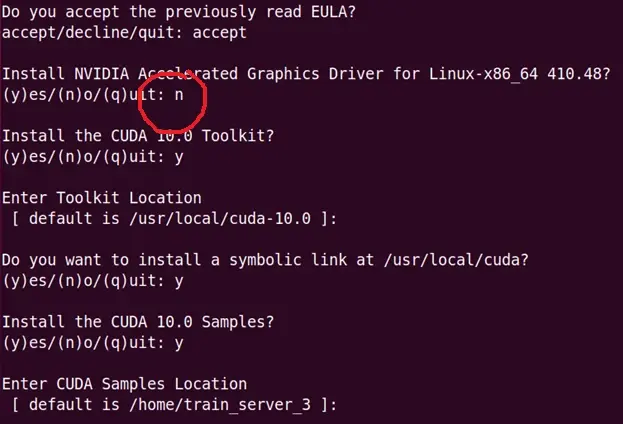Click the 'accept/decline/quit:' prompt label
Viewport: 623px width, 424px height.
[92, 33]
